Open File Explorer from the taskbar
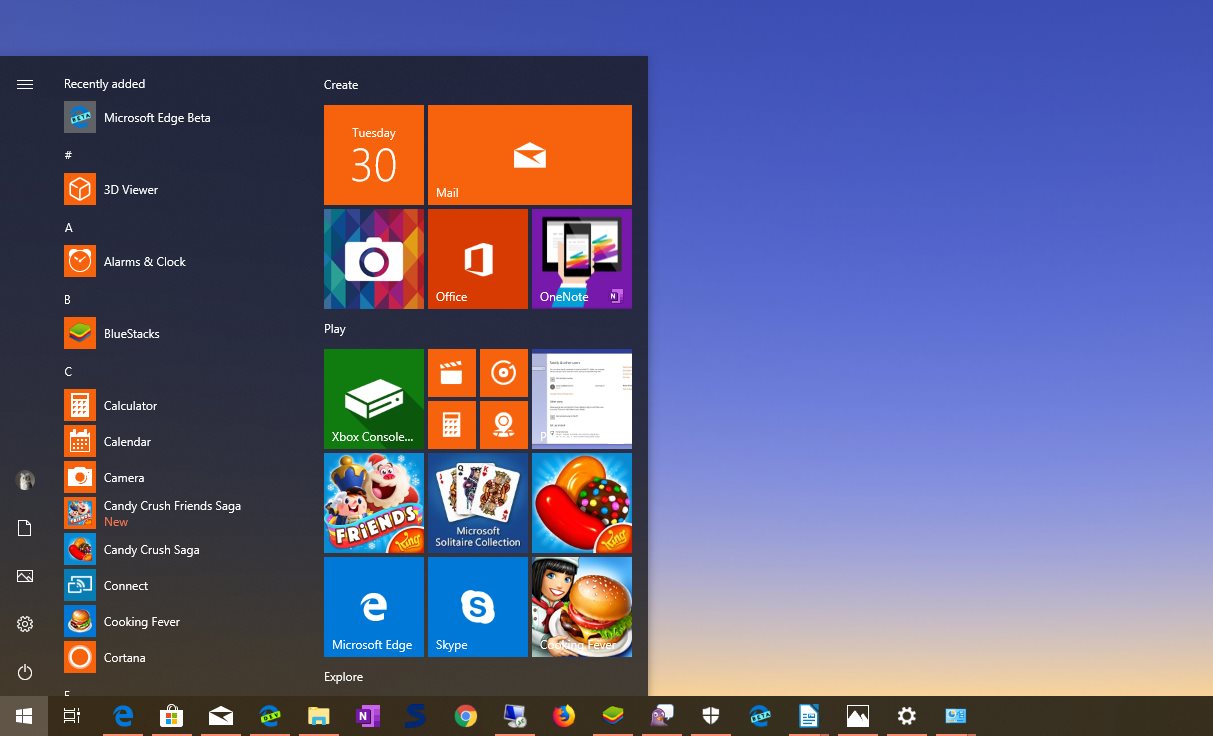1213x736 pixels. (319, 716)
